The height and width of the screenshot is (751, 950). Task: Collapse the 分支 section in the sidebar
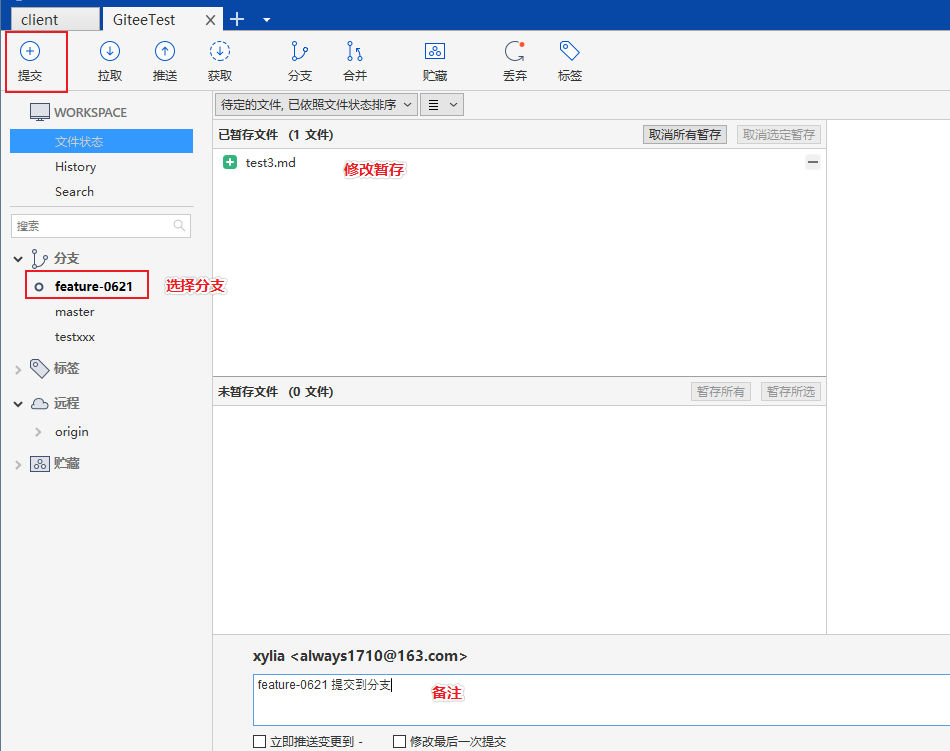[x=18, y=259]
